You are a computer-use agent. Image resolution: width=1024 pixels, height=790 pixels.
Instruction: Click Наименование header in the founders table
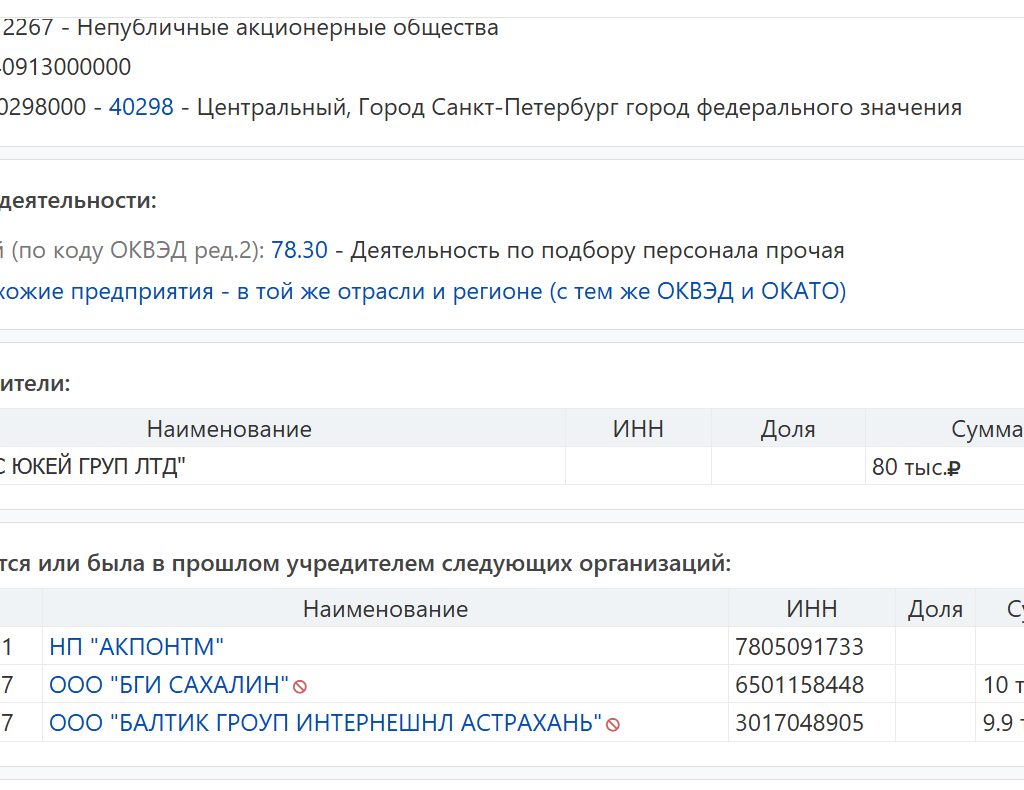[x=229, y=429]
